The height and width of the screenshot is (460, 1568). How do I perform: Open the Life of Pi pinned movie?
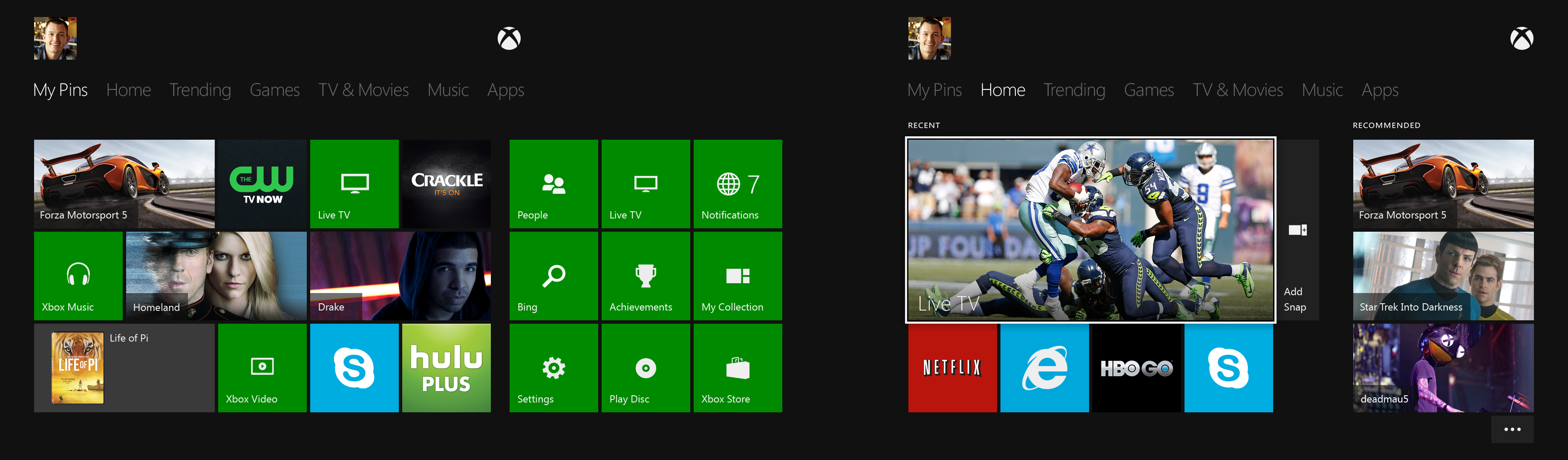(x=124, y=368)
